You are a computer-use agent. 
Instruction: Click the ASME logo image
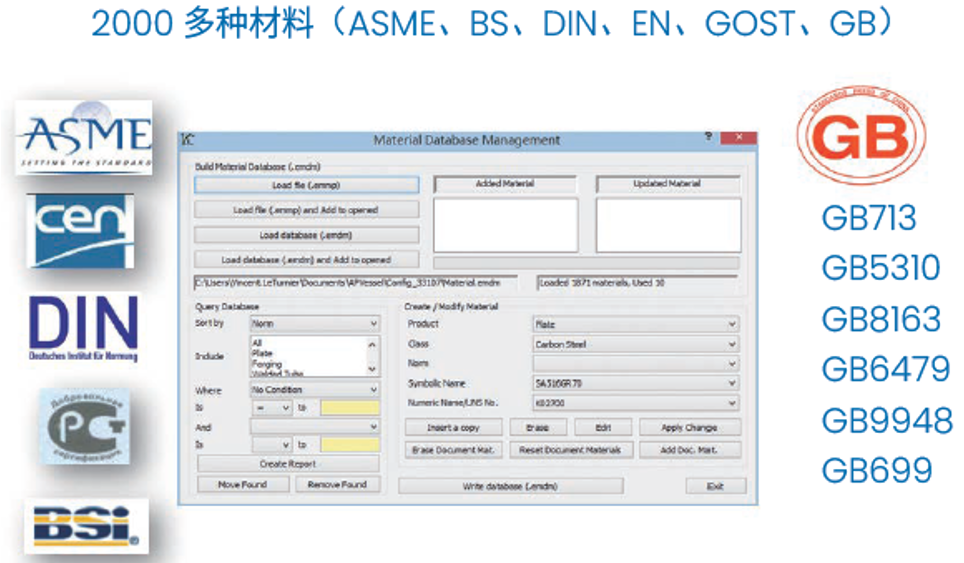(84, 138)
